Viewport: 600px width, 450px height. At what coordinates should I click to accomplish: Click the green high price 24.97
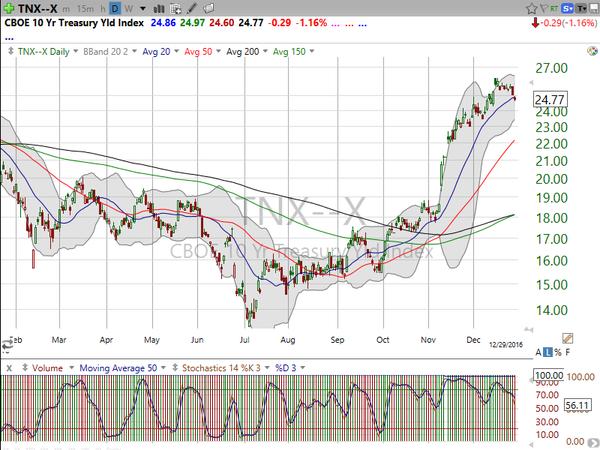click(192, 23)
